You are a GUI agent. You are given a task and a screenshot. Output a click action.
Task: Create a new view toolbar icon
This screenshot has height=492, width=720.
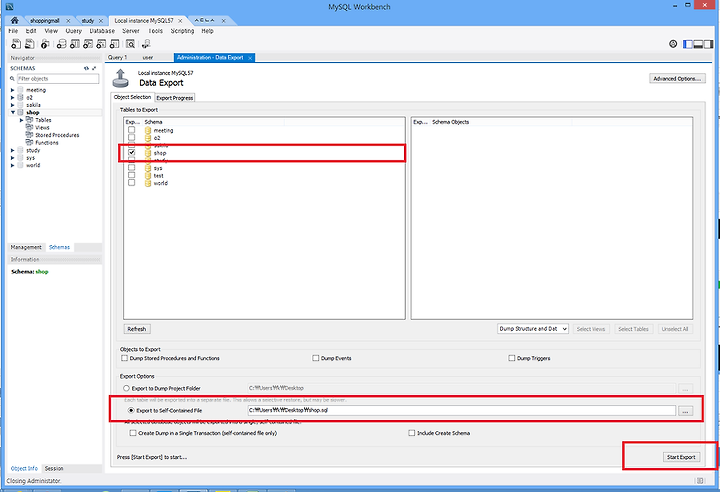pos(88,44)
